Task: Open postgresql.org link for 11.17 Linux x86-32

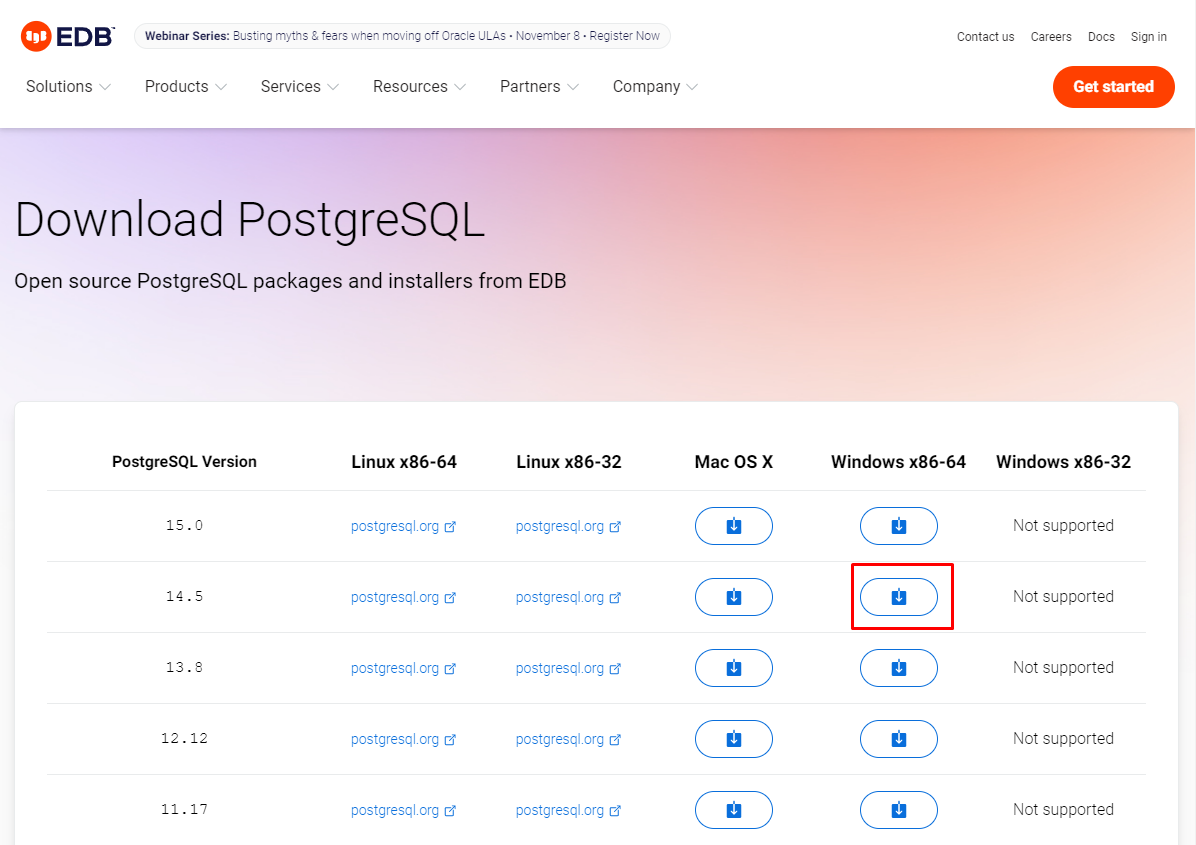Action: pos(568,810)
